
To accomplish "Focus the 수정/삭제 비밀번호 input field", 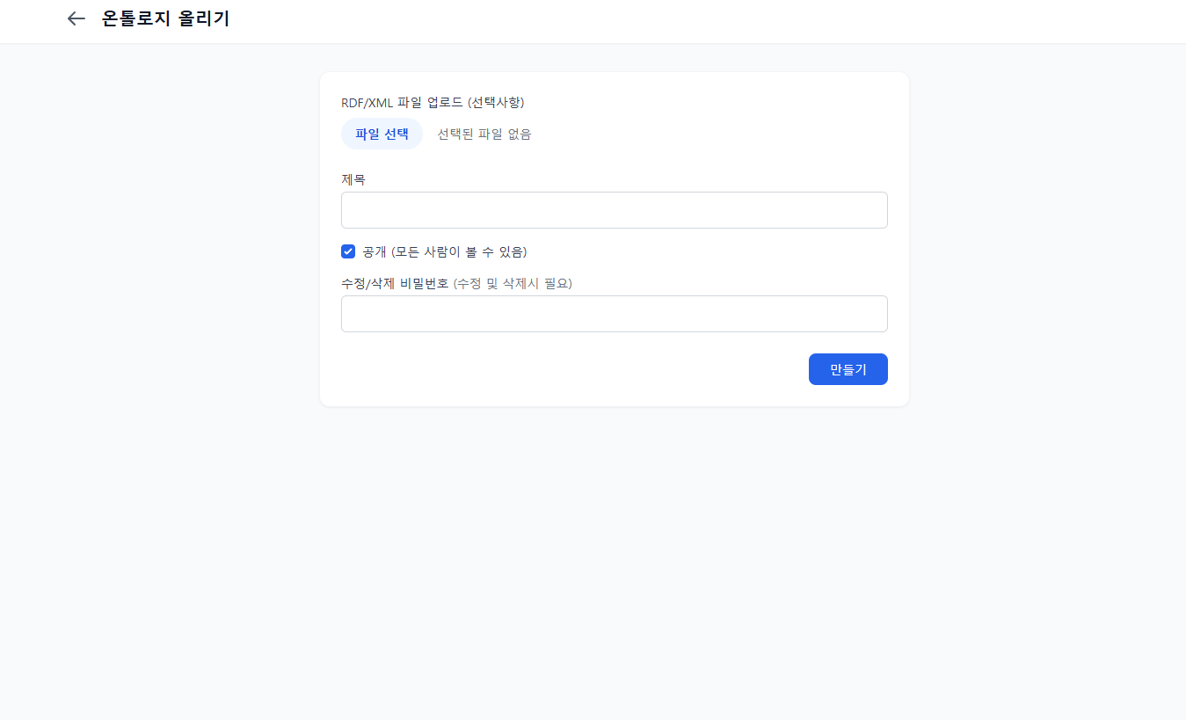I will [614, 314].
